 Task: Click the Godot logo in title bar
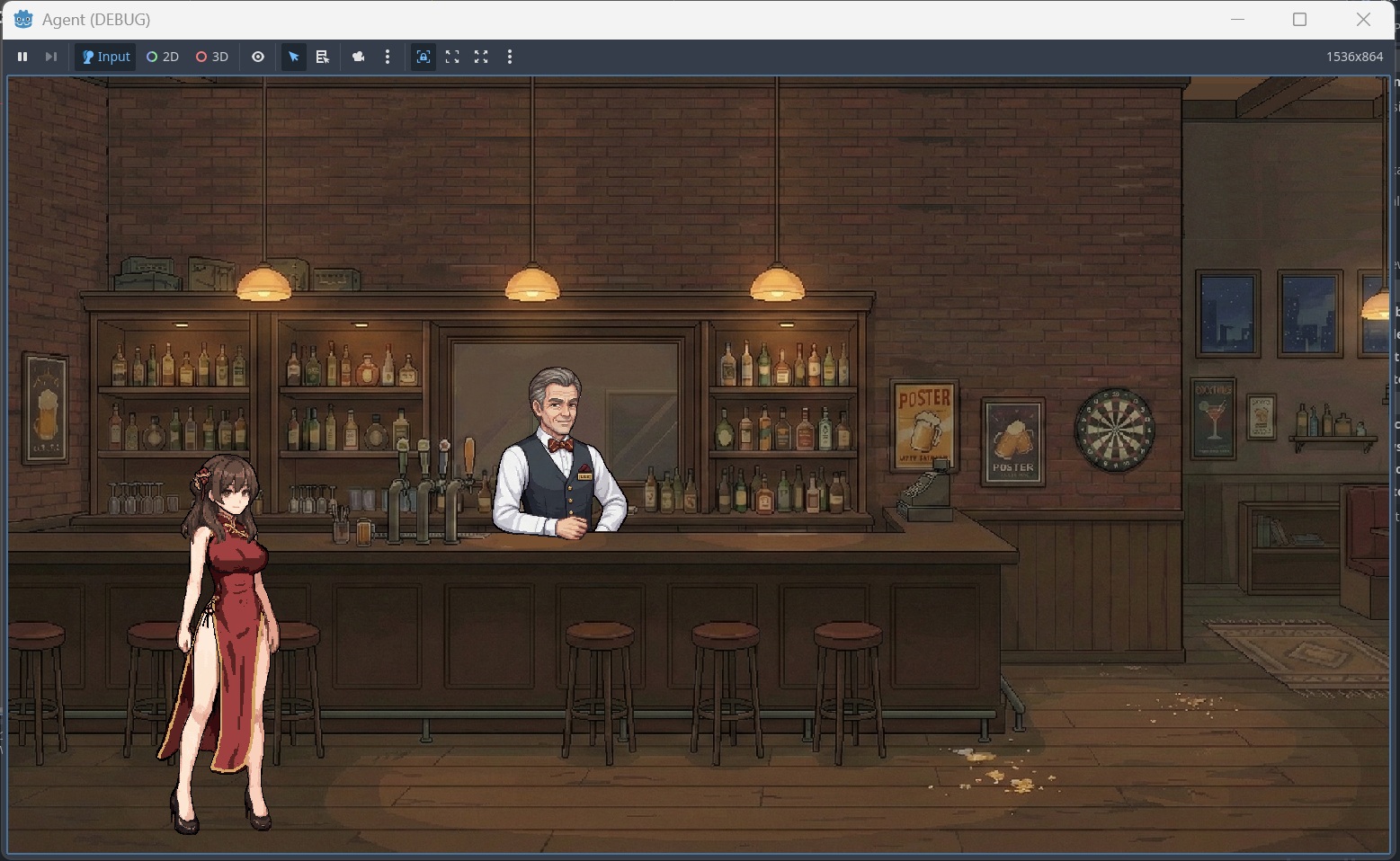click(23, 19)
